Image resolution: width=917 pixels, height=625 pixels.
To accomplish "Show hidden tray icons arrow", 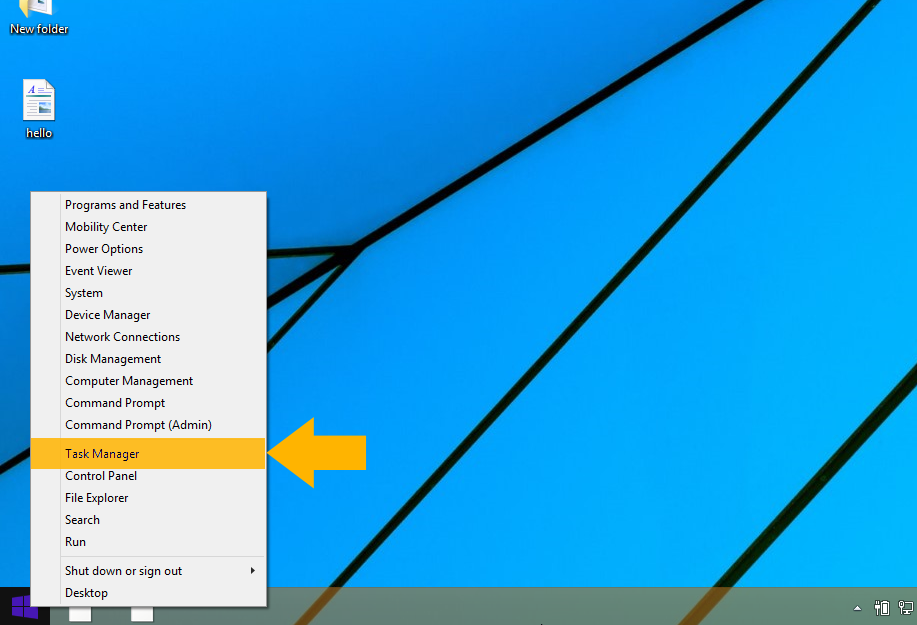I will (x=857, y=608).
